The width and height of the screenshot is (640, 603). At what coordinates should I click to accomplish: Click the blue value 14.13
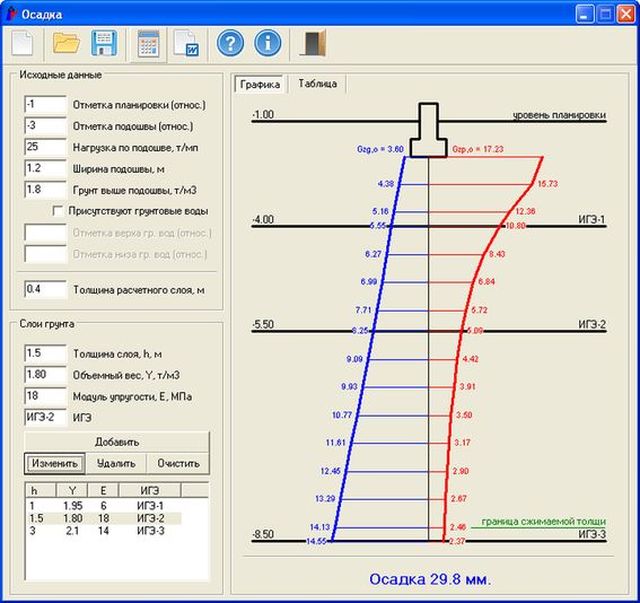pos(320,527)
